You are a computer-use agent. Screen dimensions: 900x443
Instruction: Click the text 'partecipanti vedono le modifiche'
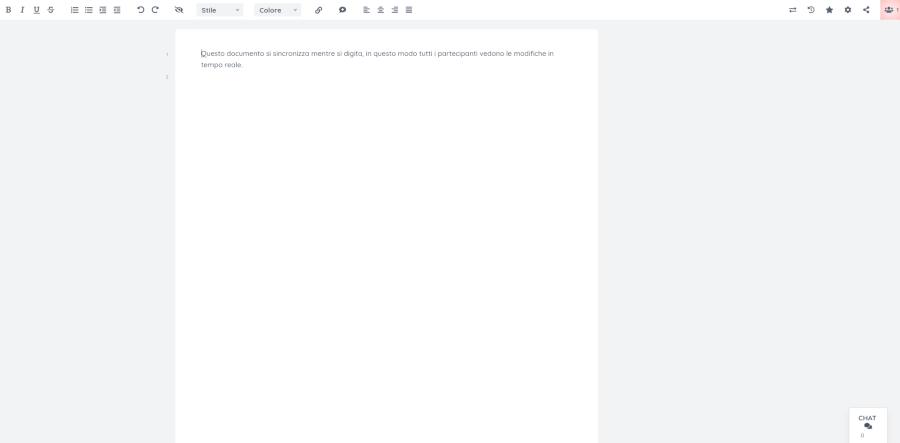click(492, 53)
